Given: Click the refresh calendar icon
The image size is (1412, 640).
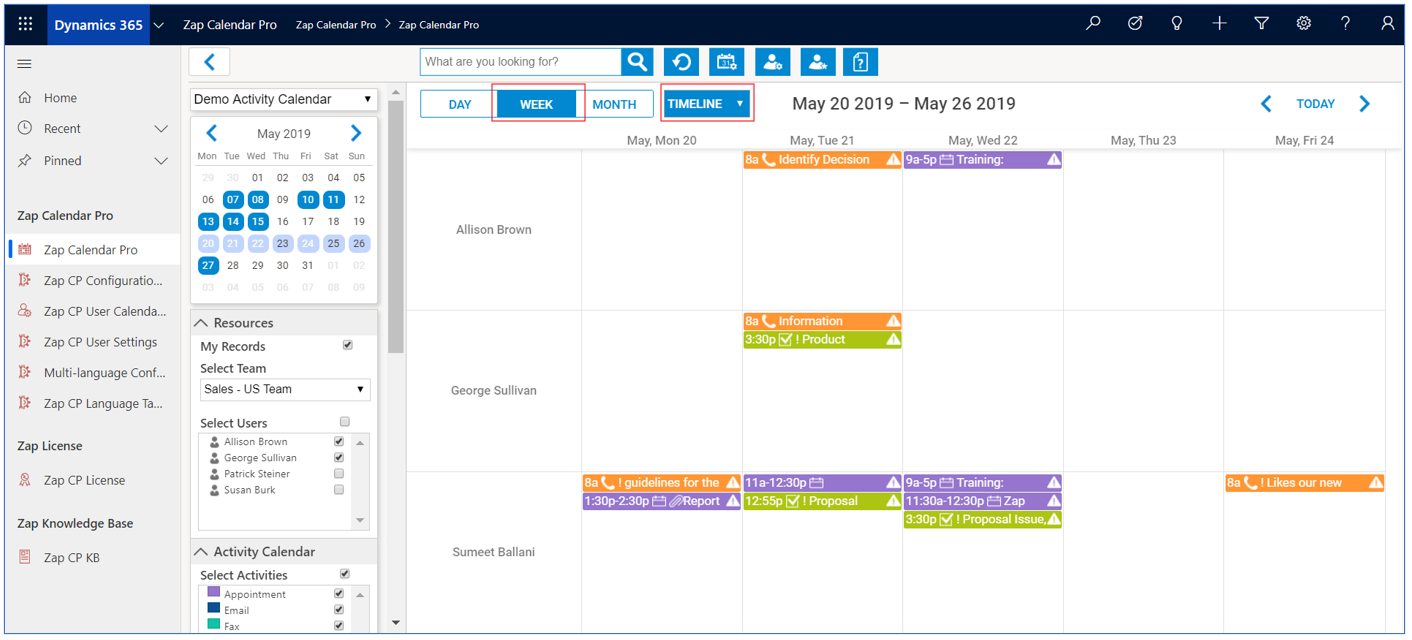Looking at the screenshot, I should pyautogui.click(x=682, y=62).
